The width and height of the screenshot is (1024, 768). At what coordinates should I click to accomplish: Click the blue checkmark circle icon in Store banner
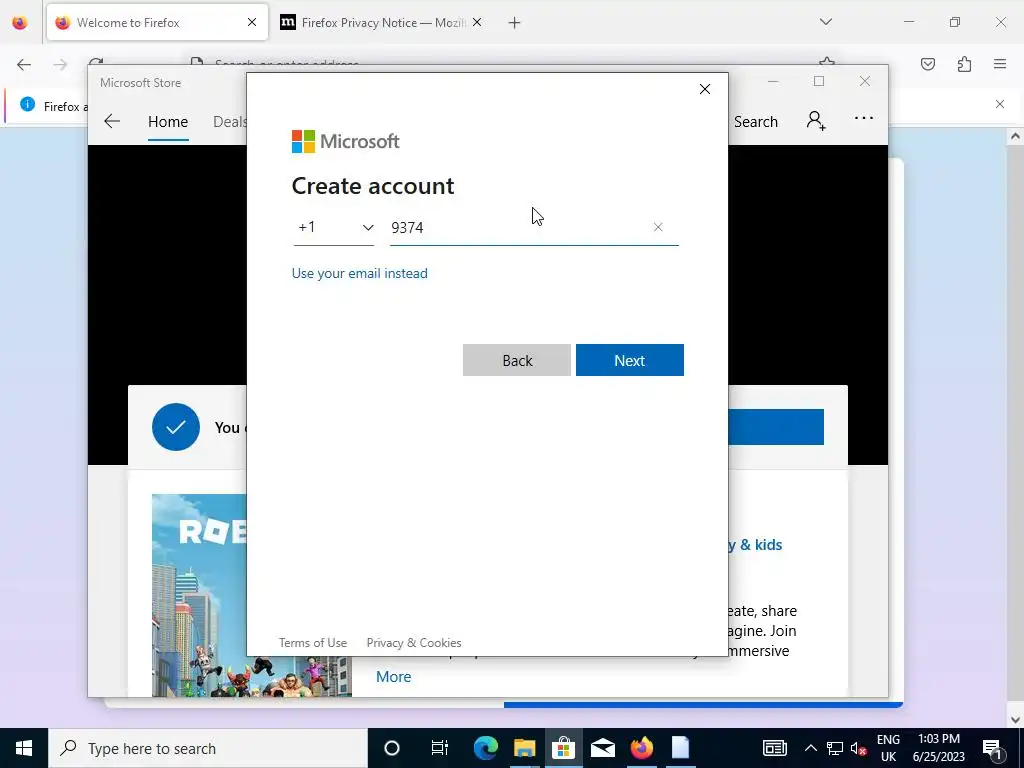(176, 427)
